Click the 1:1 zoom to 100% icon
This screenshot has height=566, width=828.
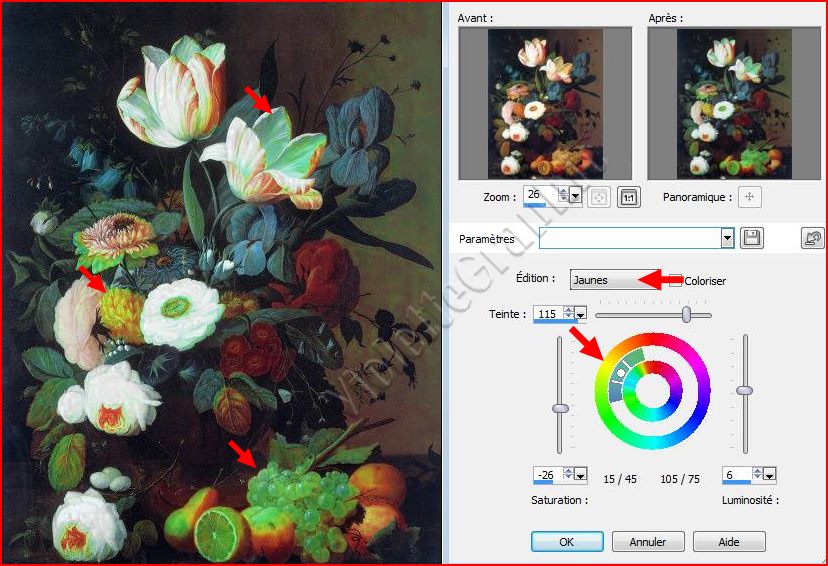(628, 197)
